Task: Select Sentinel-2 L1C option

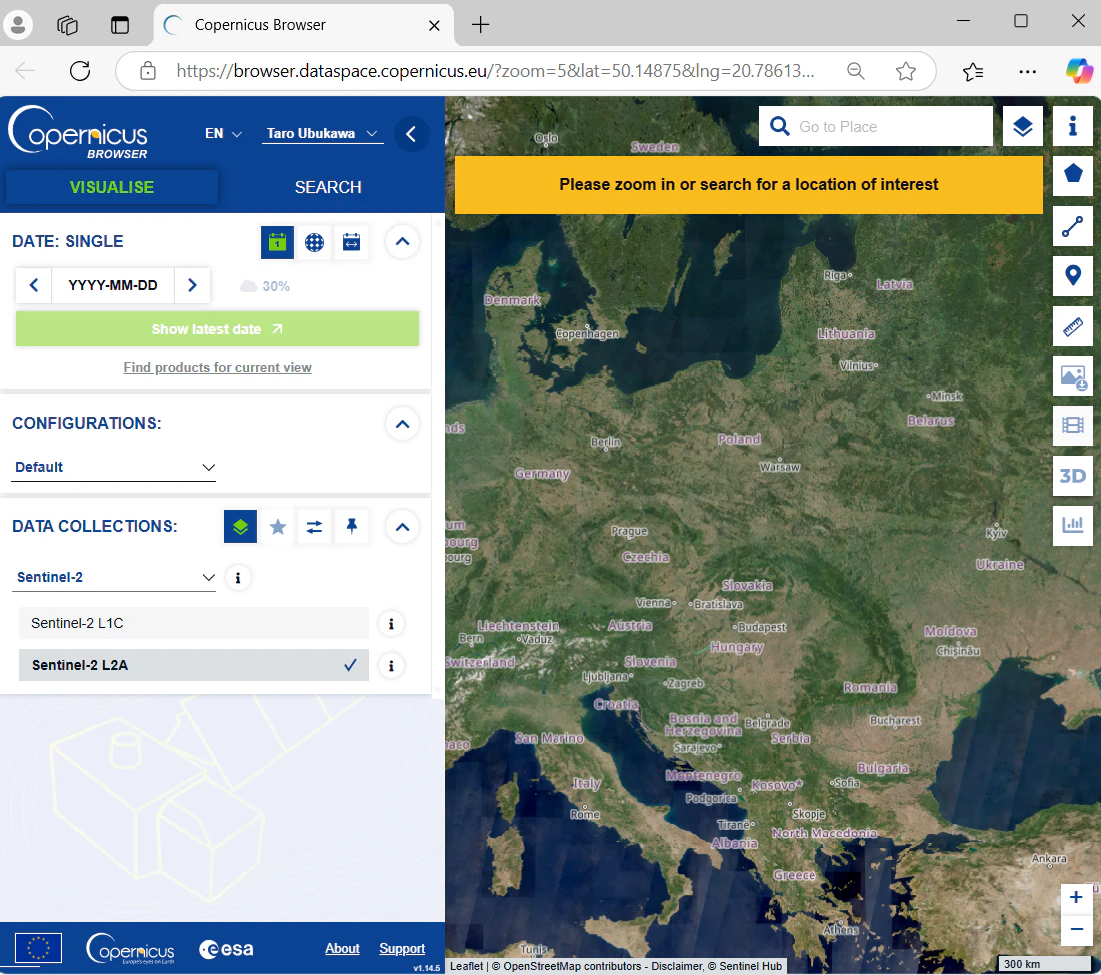Action: point(194,623)
